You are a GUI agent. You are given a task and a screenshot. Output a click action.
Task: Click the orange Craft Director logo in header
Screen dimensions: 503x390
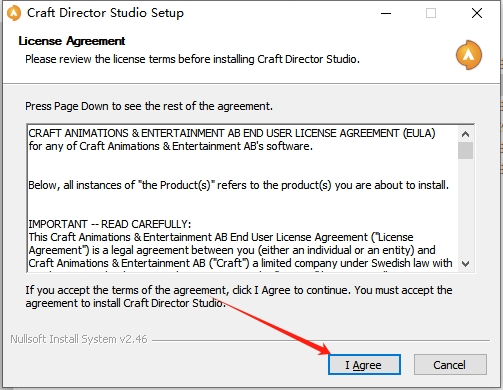coord(469,55)
